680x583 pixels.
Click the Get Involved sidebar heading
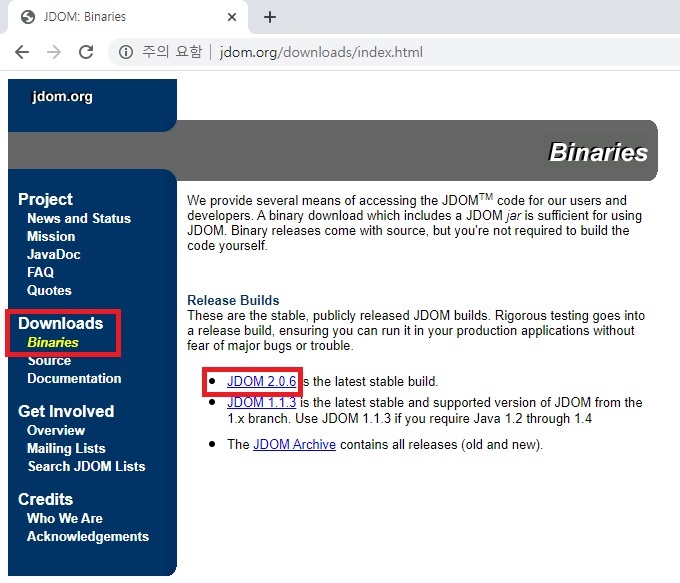pyautogui.click(x=66, y=411)
